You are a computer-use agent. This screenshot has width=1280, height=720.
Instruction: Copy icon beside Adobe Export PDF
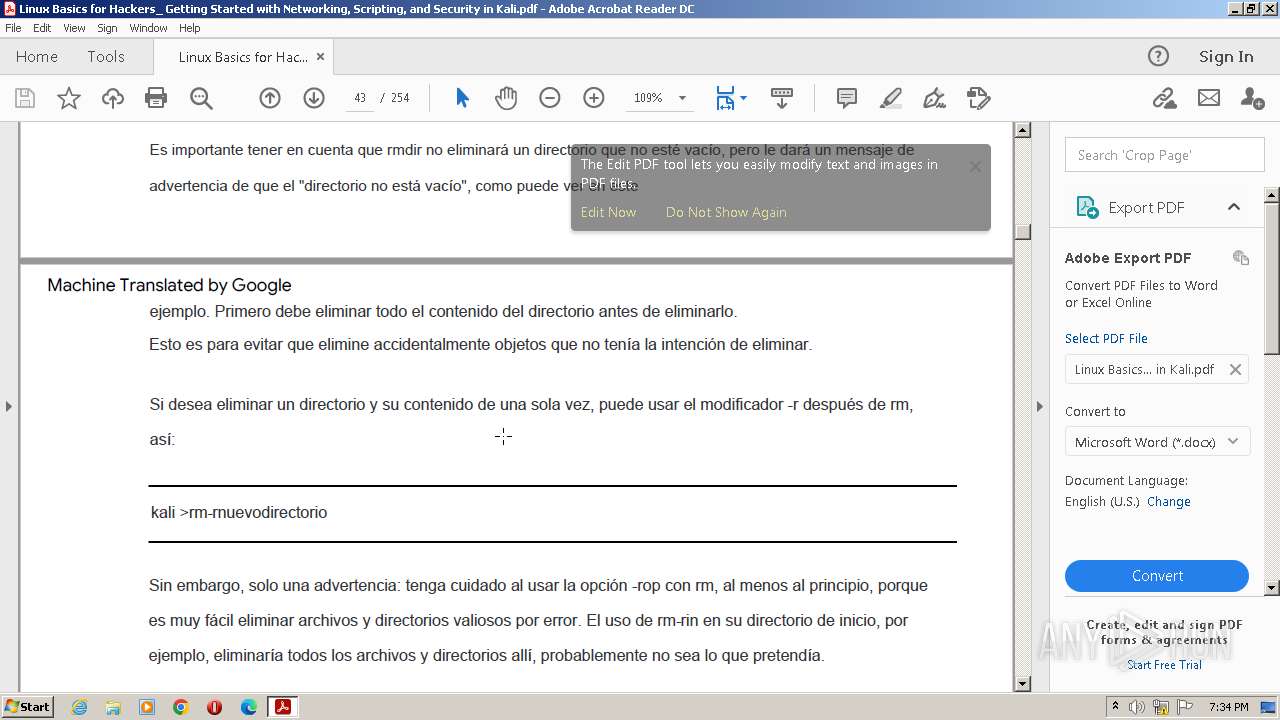[x=1241, y=258]
